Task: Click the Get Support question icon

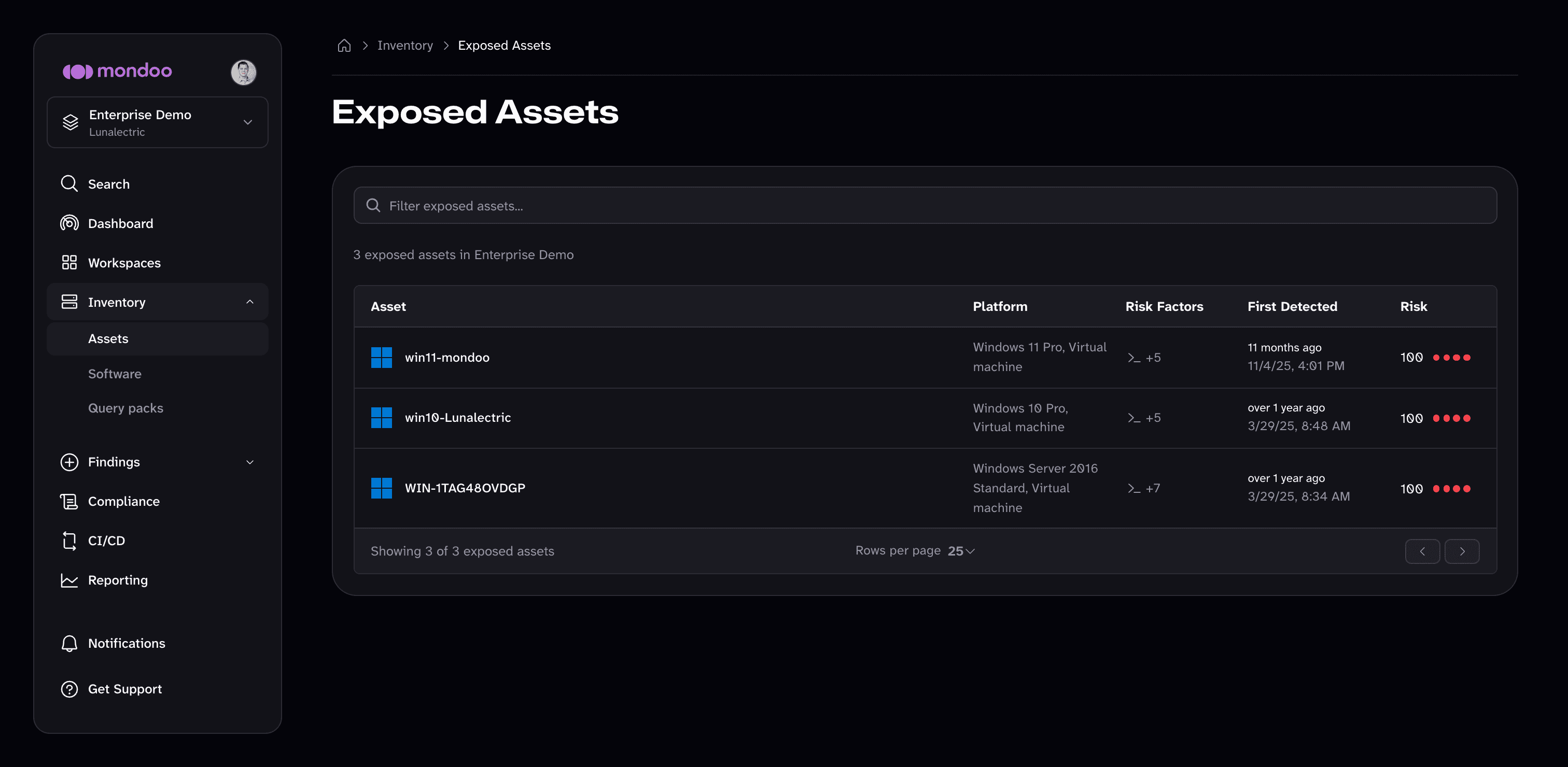Action: (69, 689)
